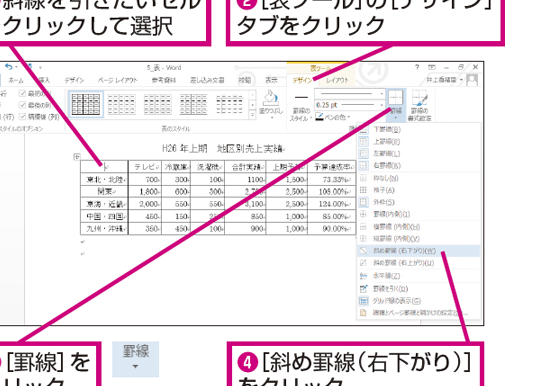Image resolution: width=540 pixels, height=386 pixels.
Task: Toggle グリッド線の表示(G) menu item
Action: click(419, 301)
